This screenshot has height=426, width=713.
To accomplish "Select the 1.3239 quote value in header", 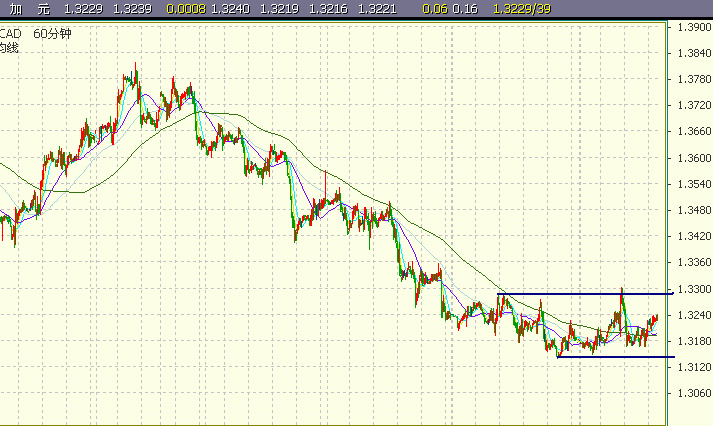I will 132,9.
